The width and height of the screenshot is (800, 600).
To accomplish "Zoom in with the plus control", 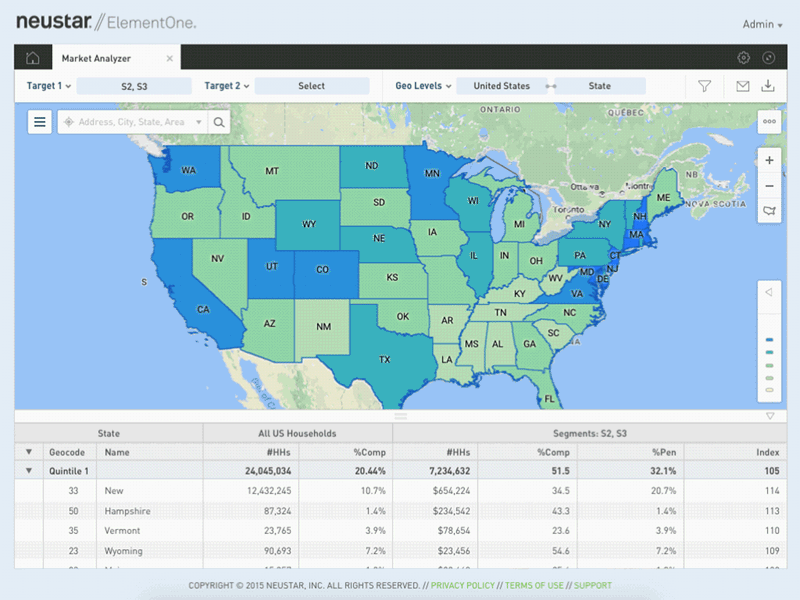I will coord(769,160).
